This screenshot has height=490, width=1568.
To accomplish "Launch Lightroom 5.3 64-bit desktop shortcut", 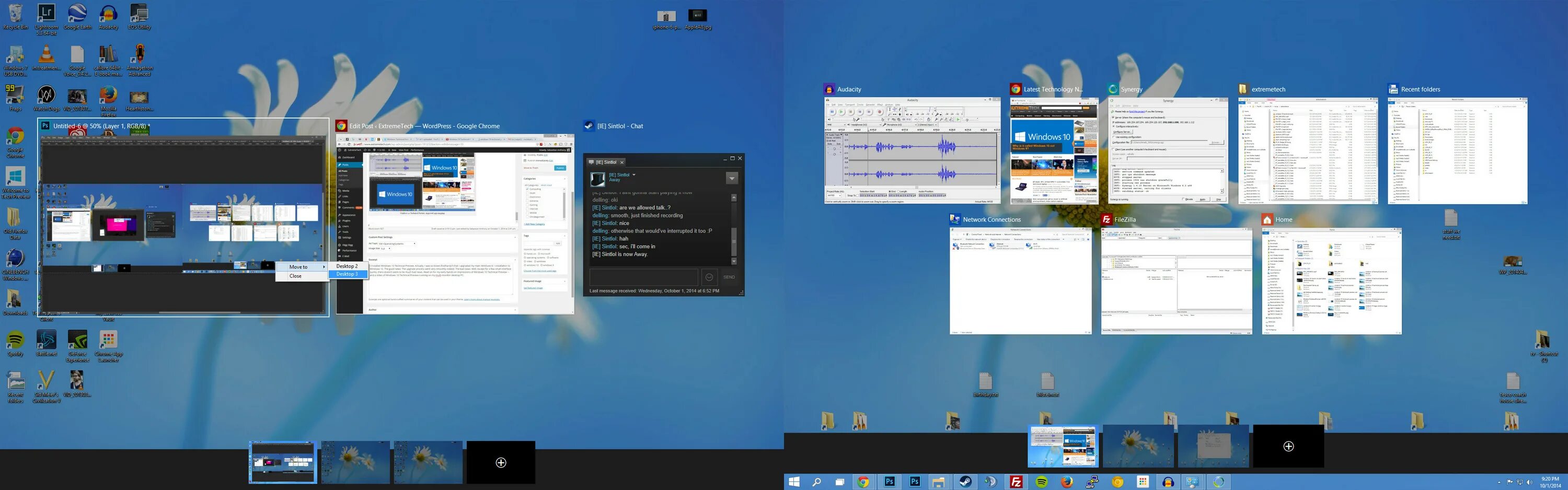I will (x=47, y=19).
